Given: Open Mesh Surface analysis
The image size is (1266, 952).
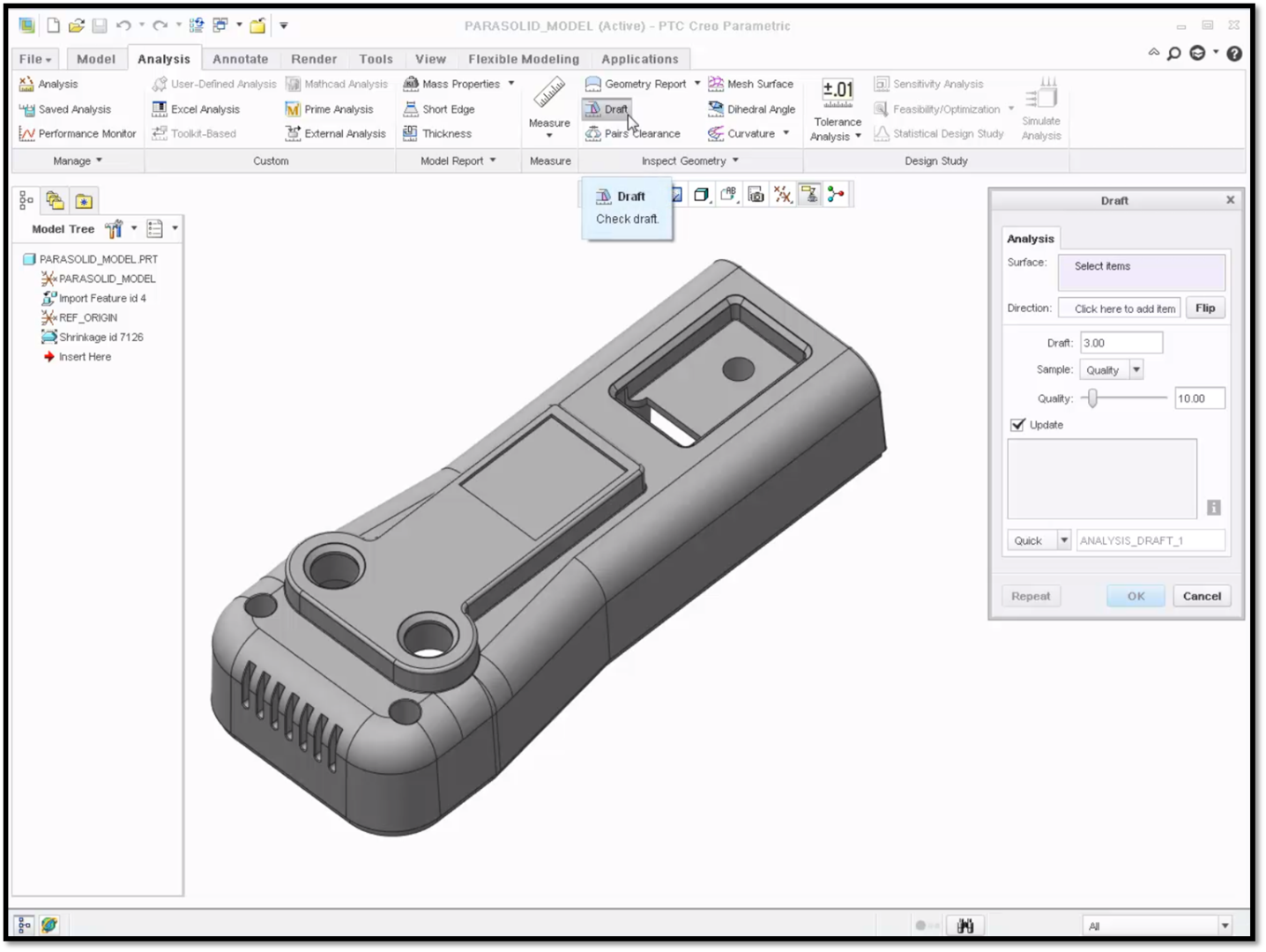Looking at the screenshot, I should pos(750,84).
